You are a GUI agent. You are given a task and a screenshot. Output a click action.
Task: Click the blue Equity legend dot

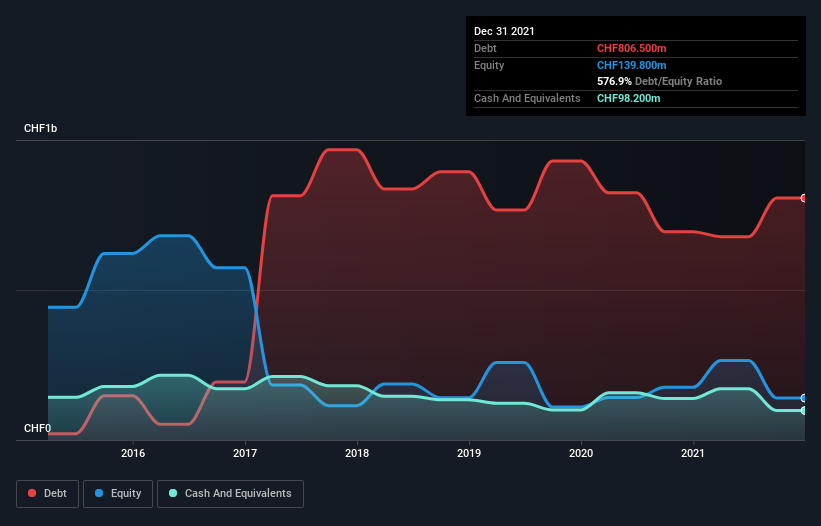point(99,493)
